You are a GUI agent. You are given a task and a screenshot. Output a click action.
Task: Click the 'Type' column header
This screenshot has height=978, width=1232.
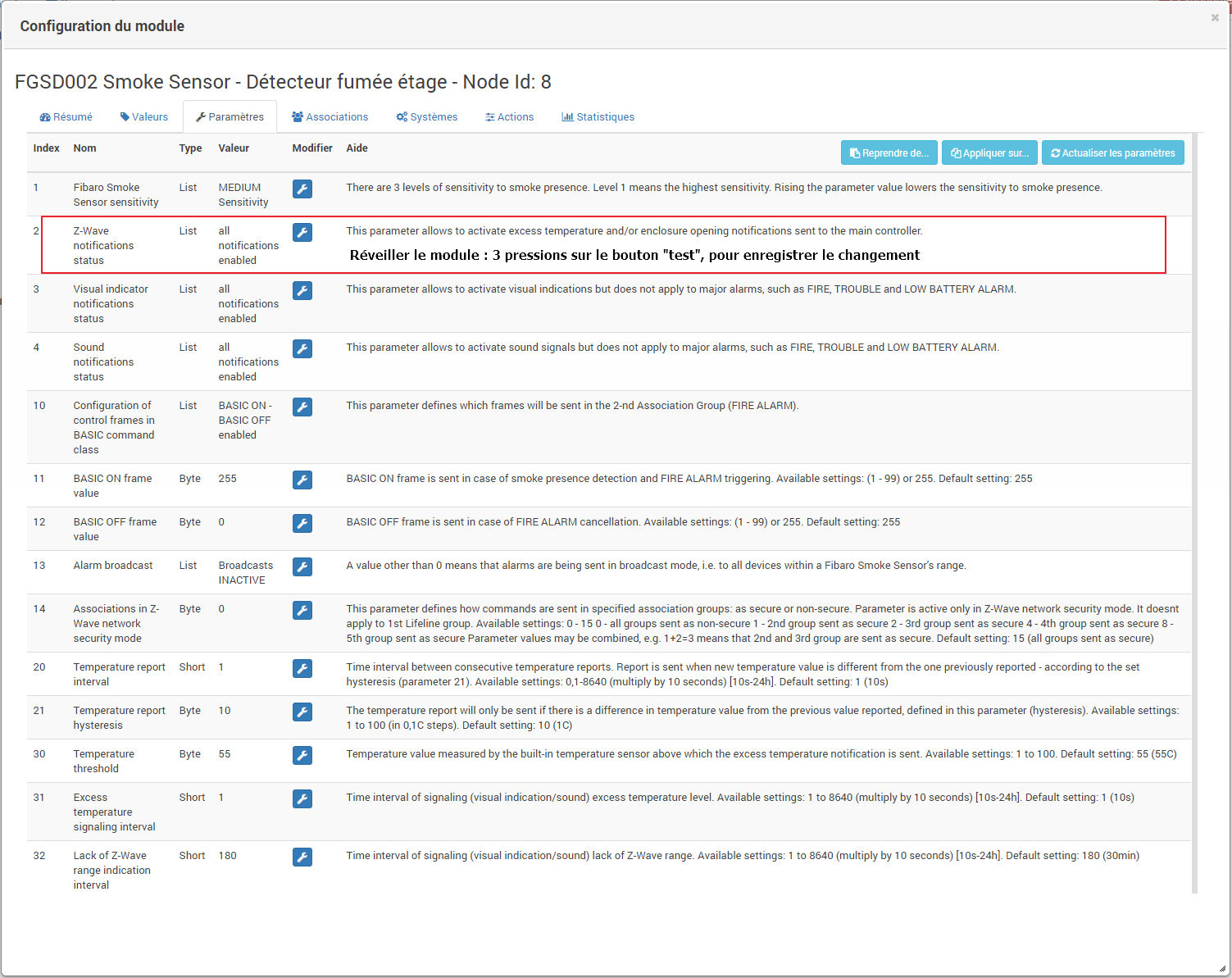191,148
